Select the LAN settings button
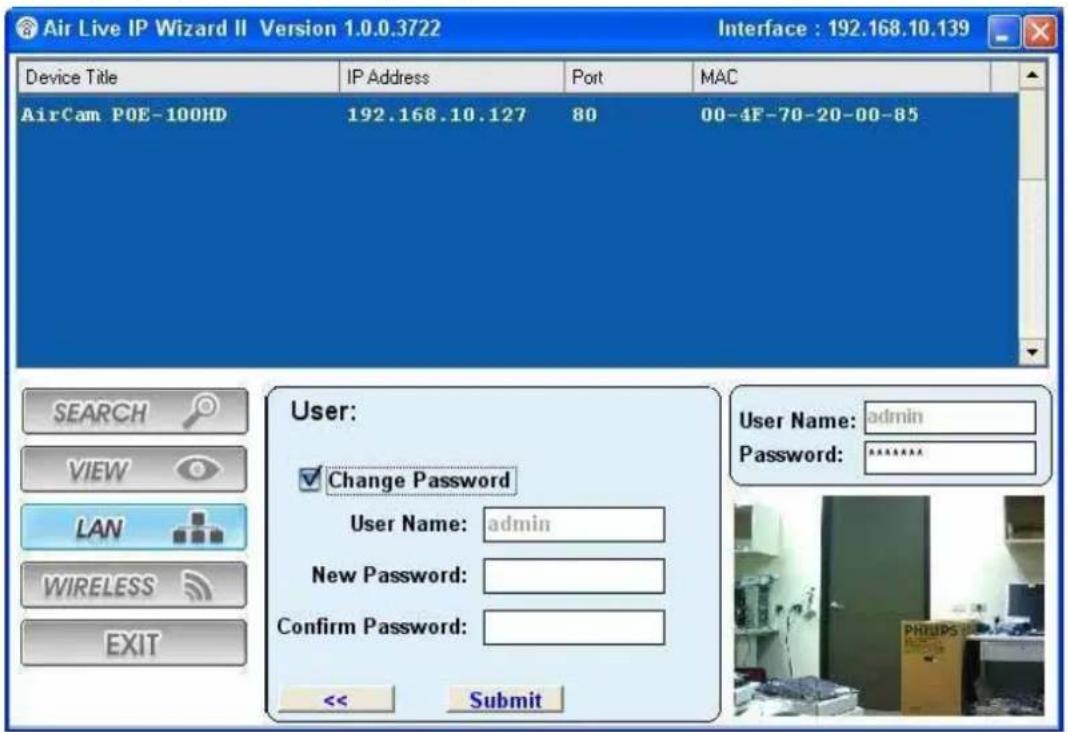Viewport: 1068px width, 732px height. pyautogui.click(x=134, y=527)
